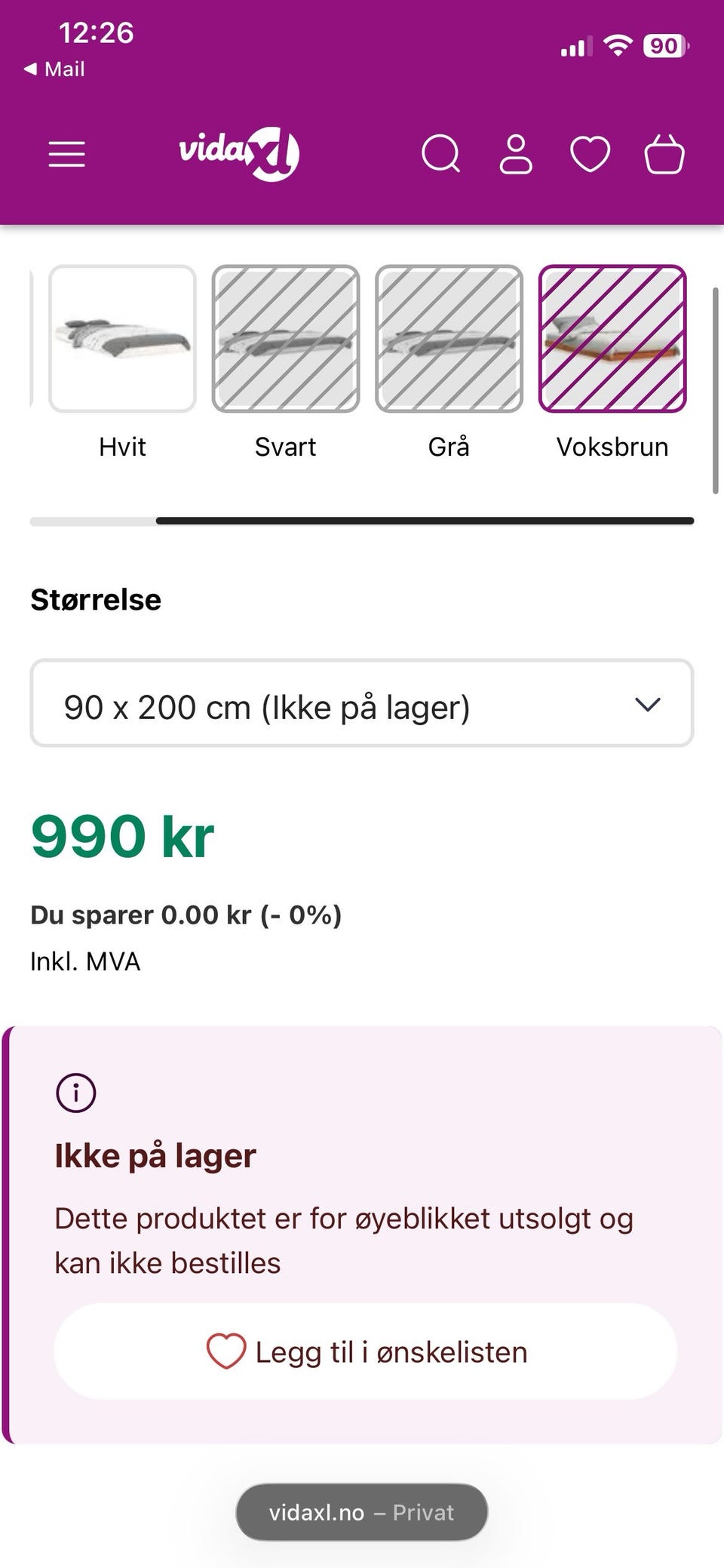Open wishlist heart icon in header
Screen dimensions: 724x1568
click(x=590, y=154)
